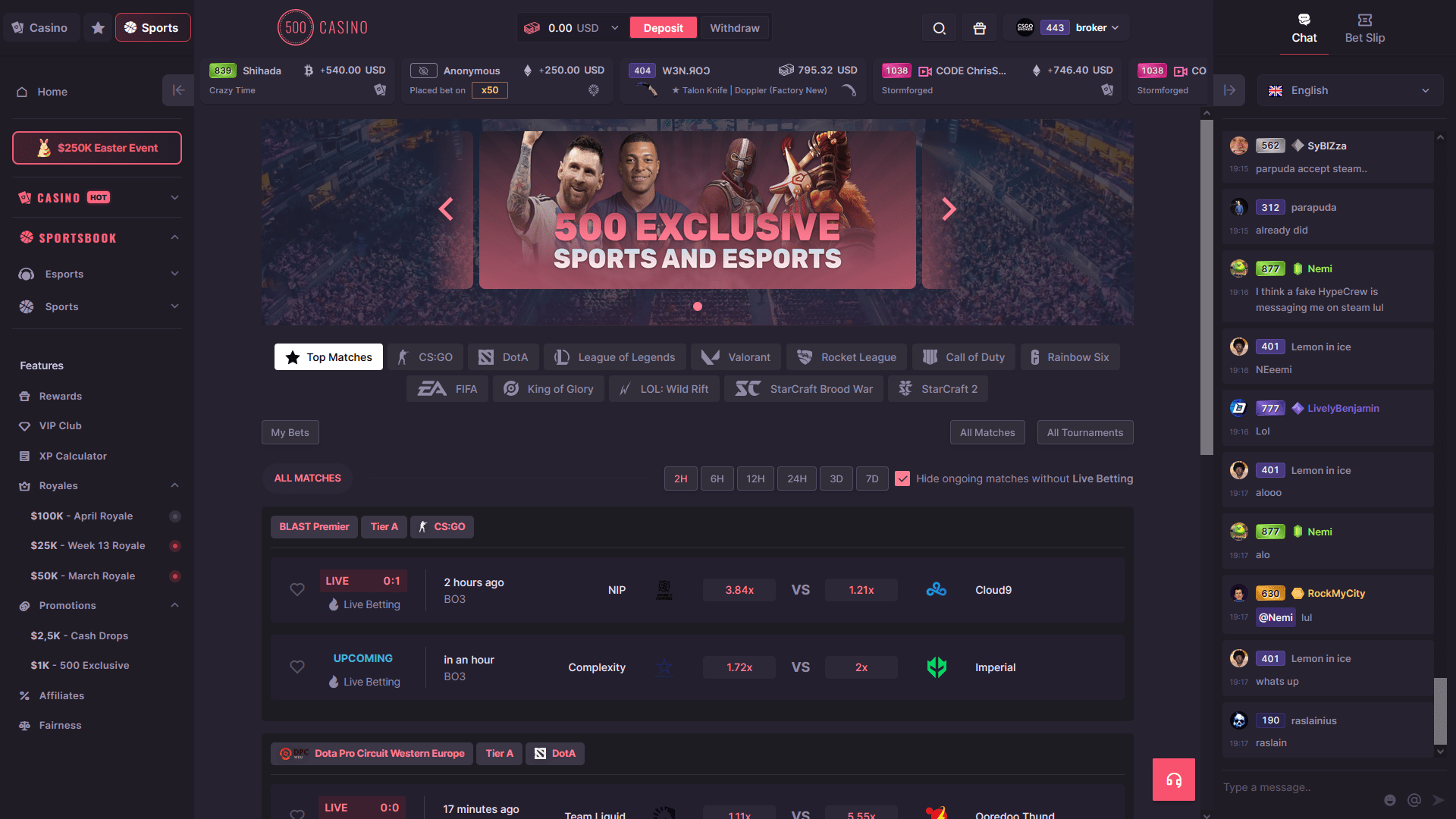Select the Valorant game filter
Image resolution: width=1456 pixels, height=819 pixels.
(736, 357)
